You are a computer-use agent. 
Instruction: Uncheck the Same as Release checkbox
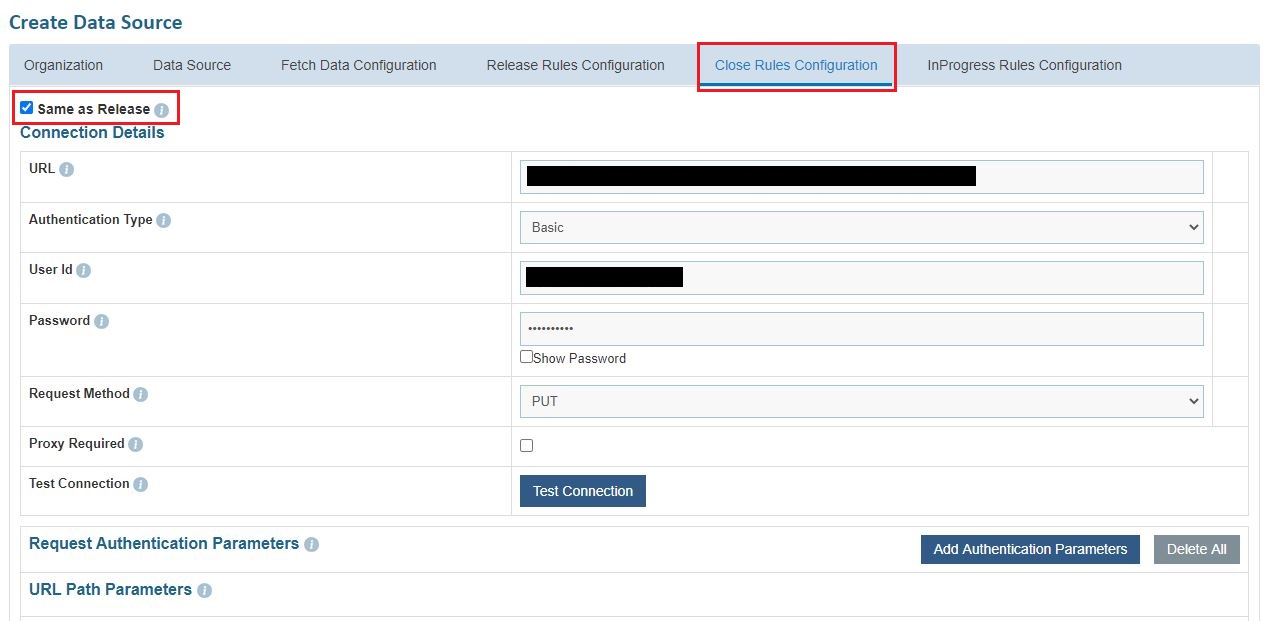tap(27, 108)
